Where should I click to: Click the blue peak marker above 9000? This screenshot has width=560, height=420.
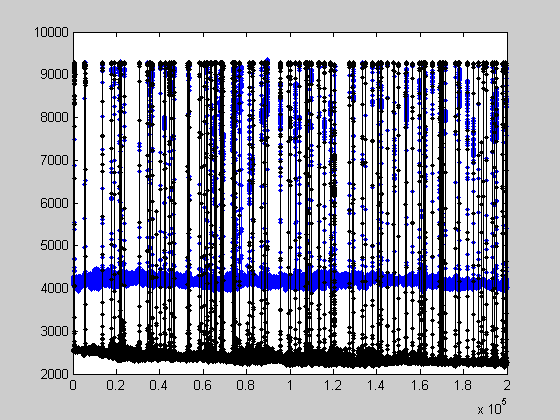(268, 61)
